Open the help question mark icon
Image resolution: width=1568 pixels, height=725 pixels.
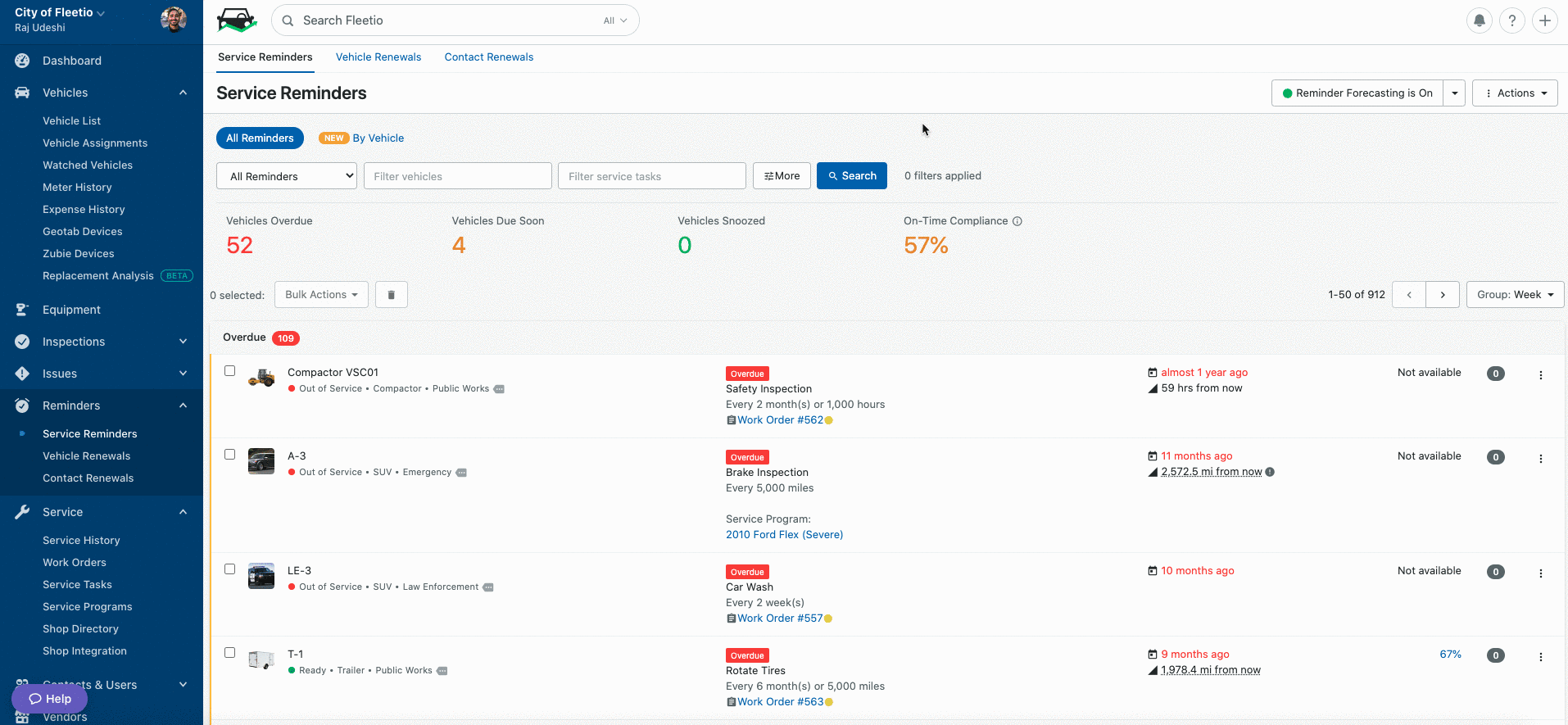pos(1512,20)
